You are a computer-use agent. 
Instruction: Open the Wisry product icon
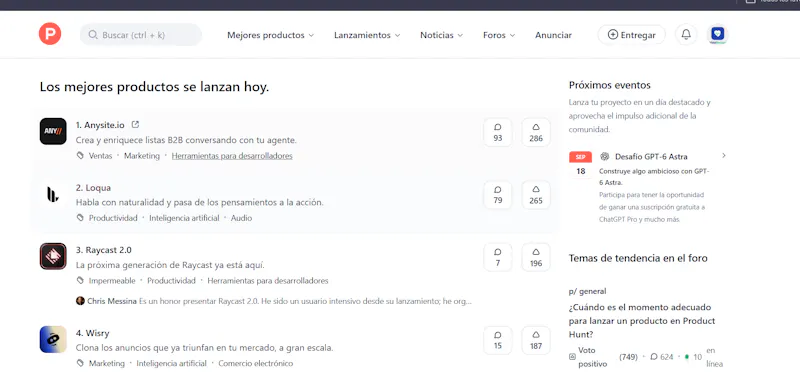[53, 340]
